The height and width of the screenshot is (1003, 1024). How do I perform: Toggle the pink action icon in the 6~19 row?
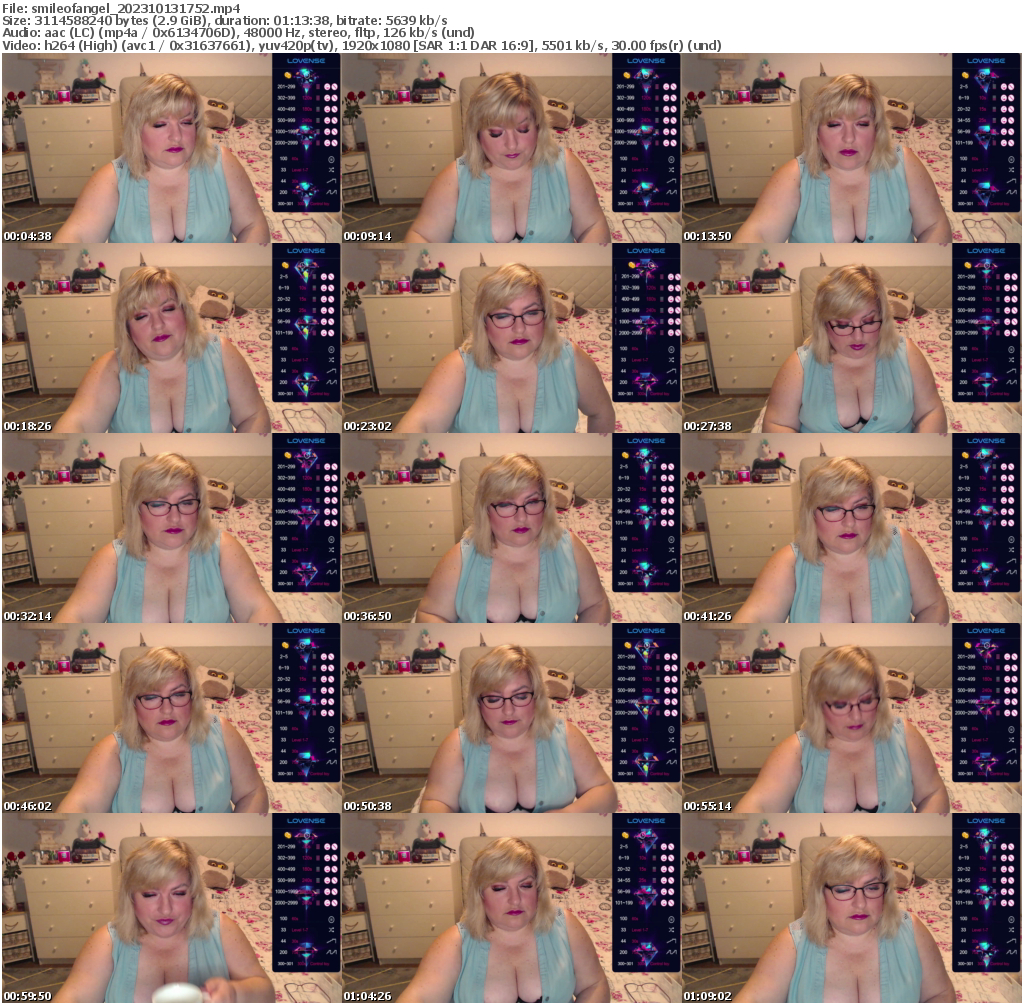click(x=1004, y=99)
